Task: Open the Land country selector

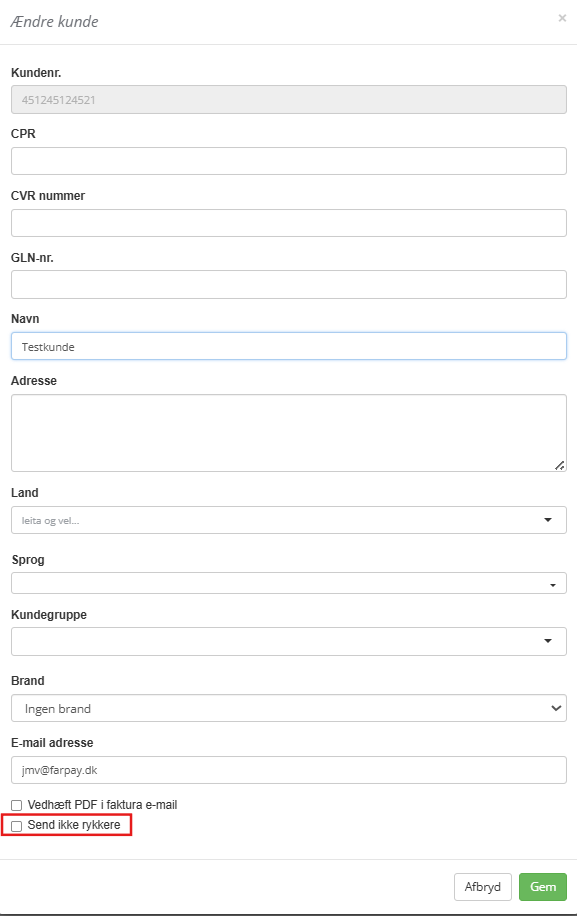Action: 288,520
